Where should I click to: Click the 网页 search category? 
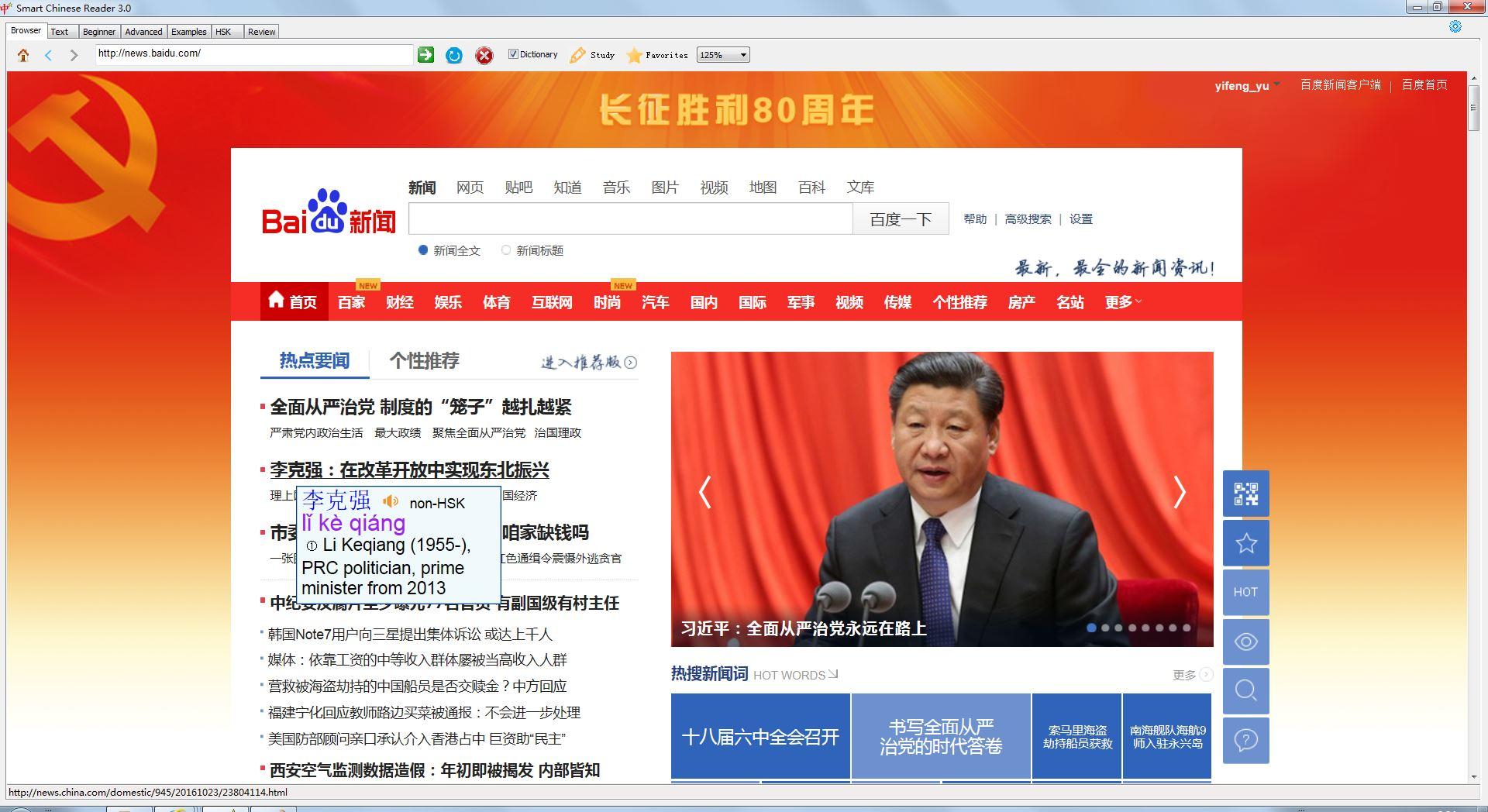point(470,188)
